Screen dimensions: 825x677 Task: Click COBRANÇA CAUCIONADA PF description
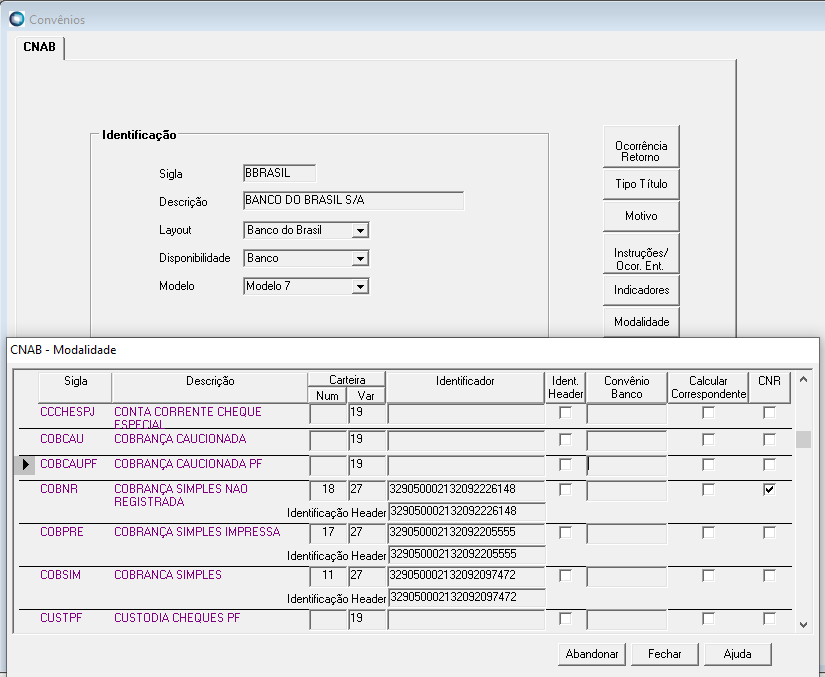click(188, 464)
